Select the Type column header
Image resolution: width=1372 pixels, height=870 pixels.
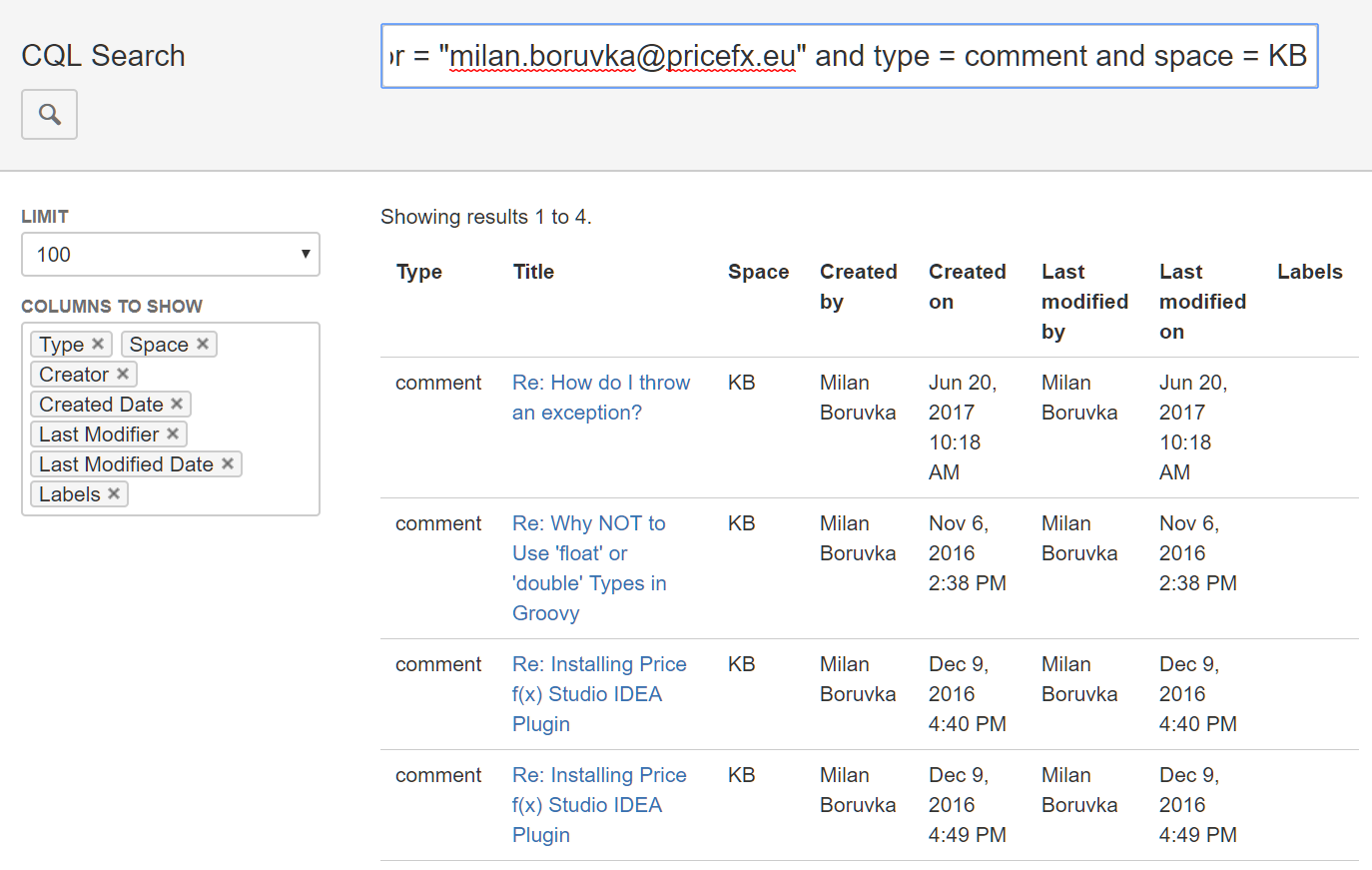pos(419,271)
